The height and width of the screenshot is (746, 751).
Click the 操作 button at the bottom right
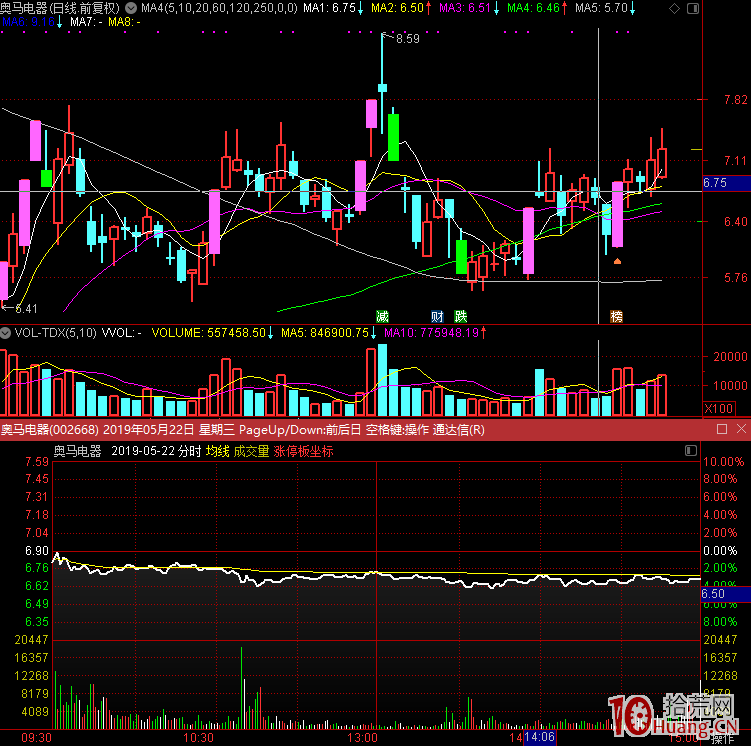[723, 740]
